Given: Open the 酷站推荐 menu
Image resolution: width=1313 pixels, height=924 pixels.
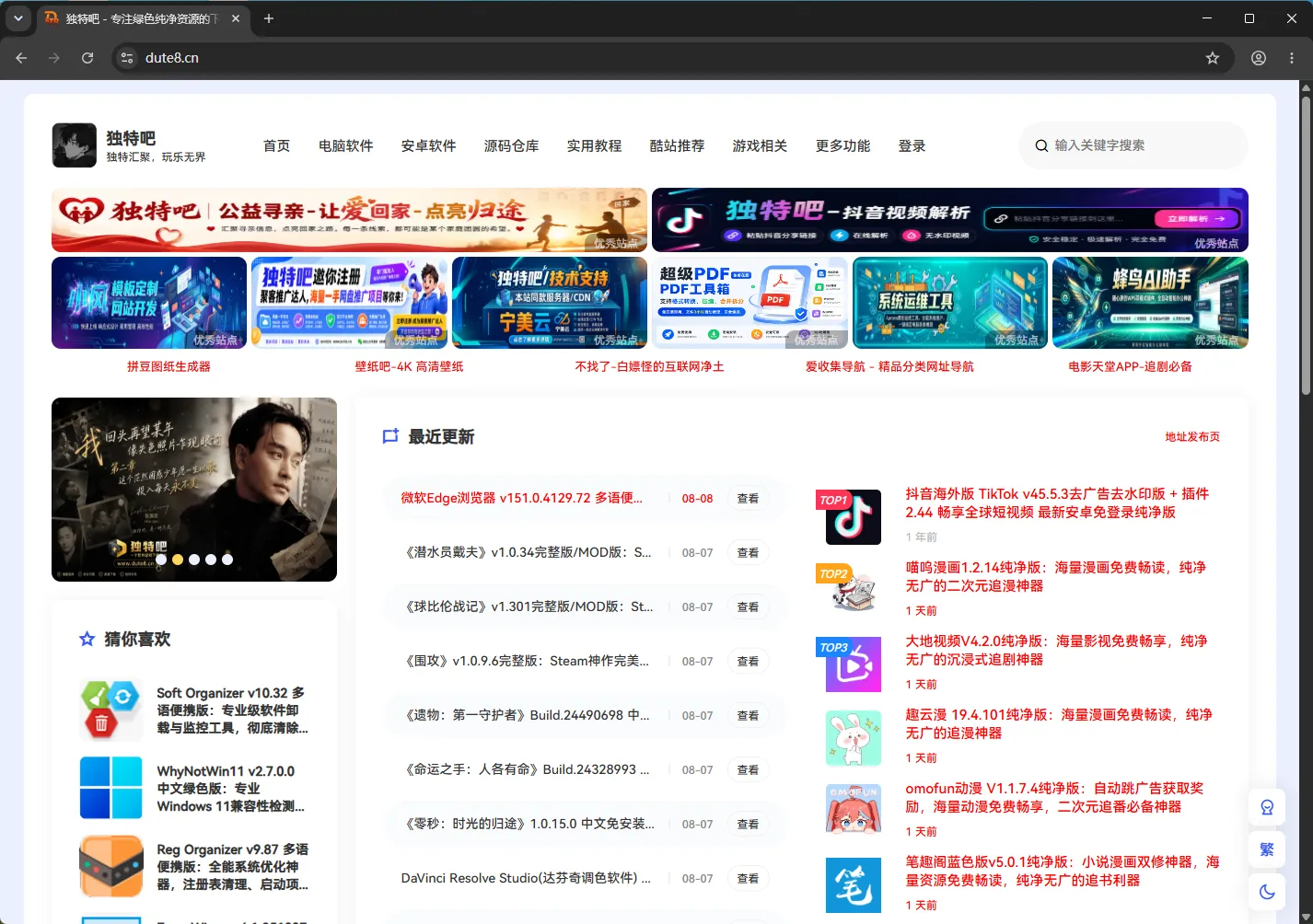Looking at the screenshot, I should (x=677, y=146).
